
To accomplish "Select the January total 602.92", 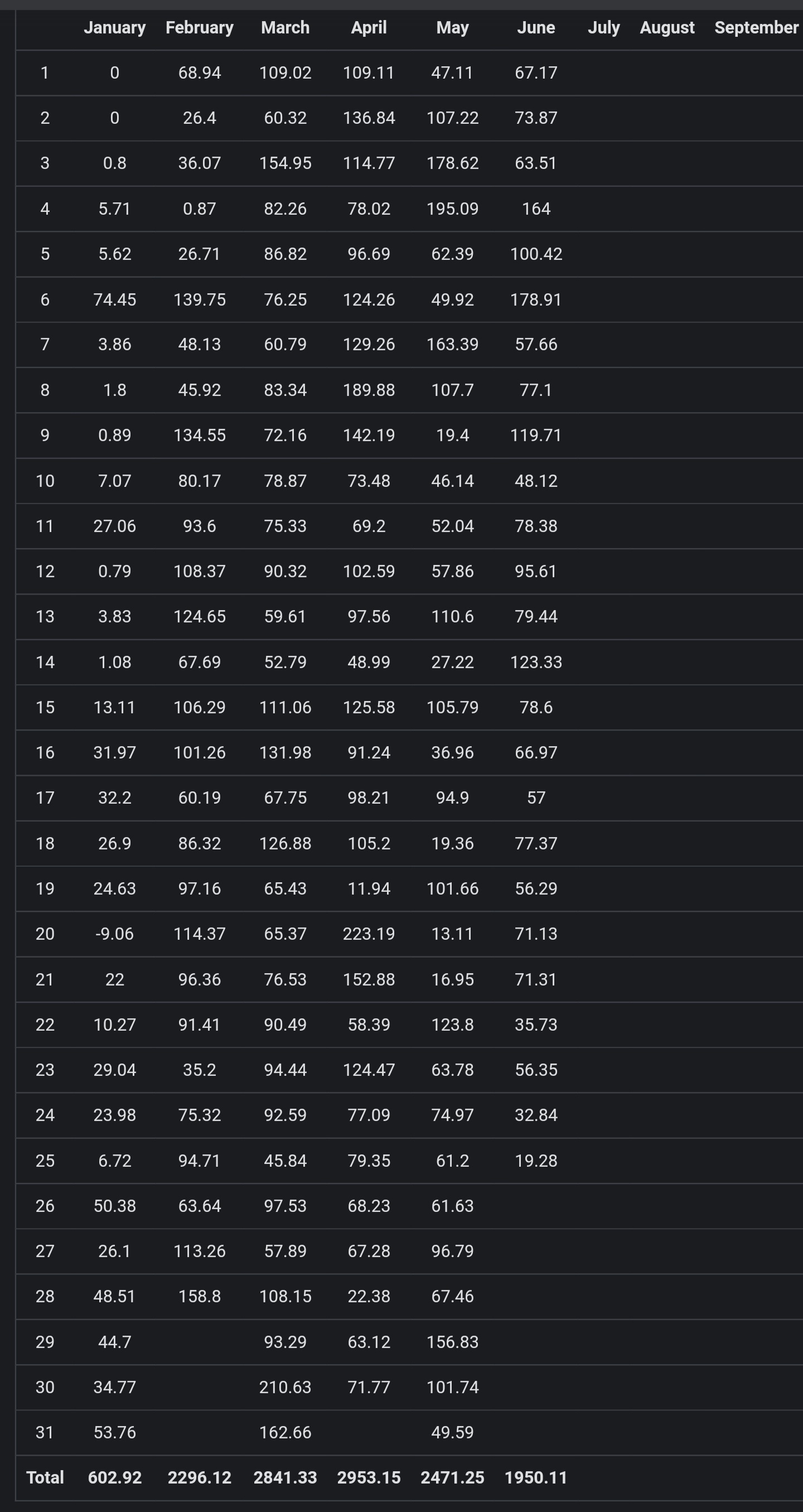I will 114,1477.
